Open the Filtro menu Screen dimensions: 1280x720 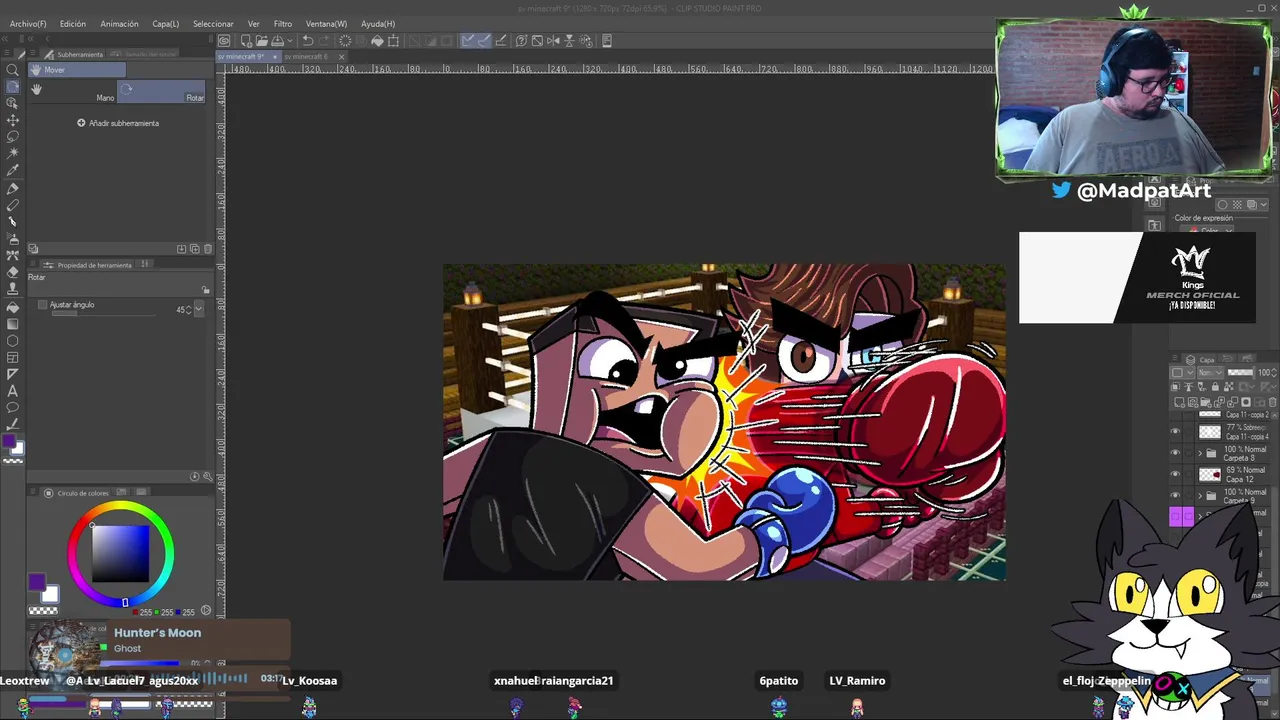(x=283, y=23)
